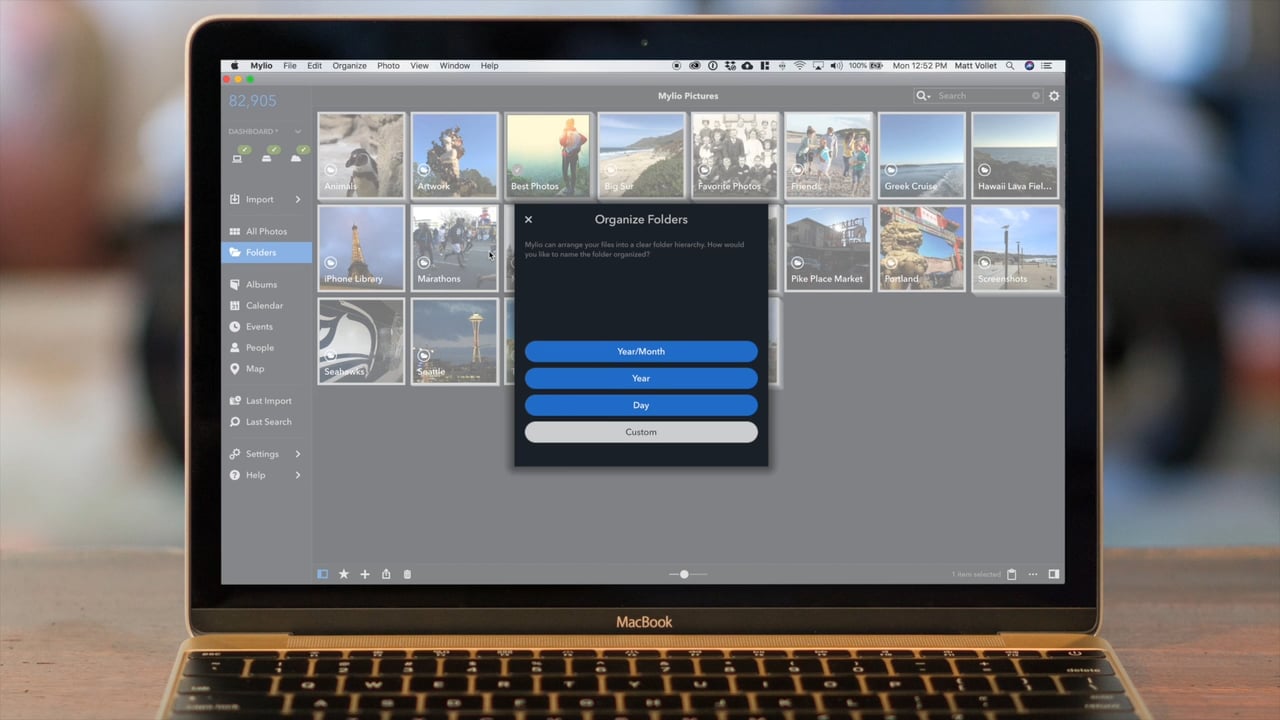The width and height of the screenshot is (1280, 720).
Task: Open the Calendar view icon
Action: 235,306
